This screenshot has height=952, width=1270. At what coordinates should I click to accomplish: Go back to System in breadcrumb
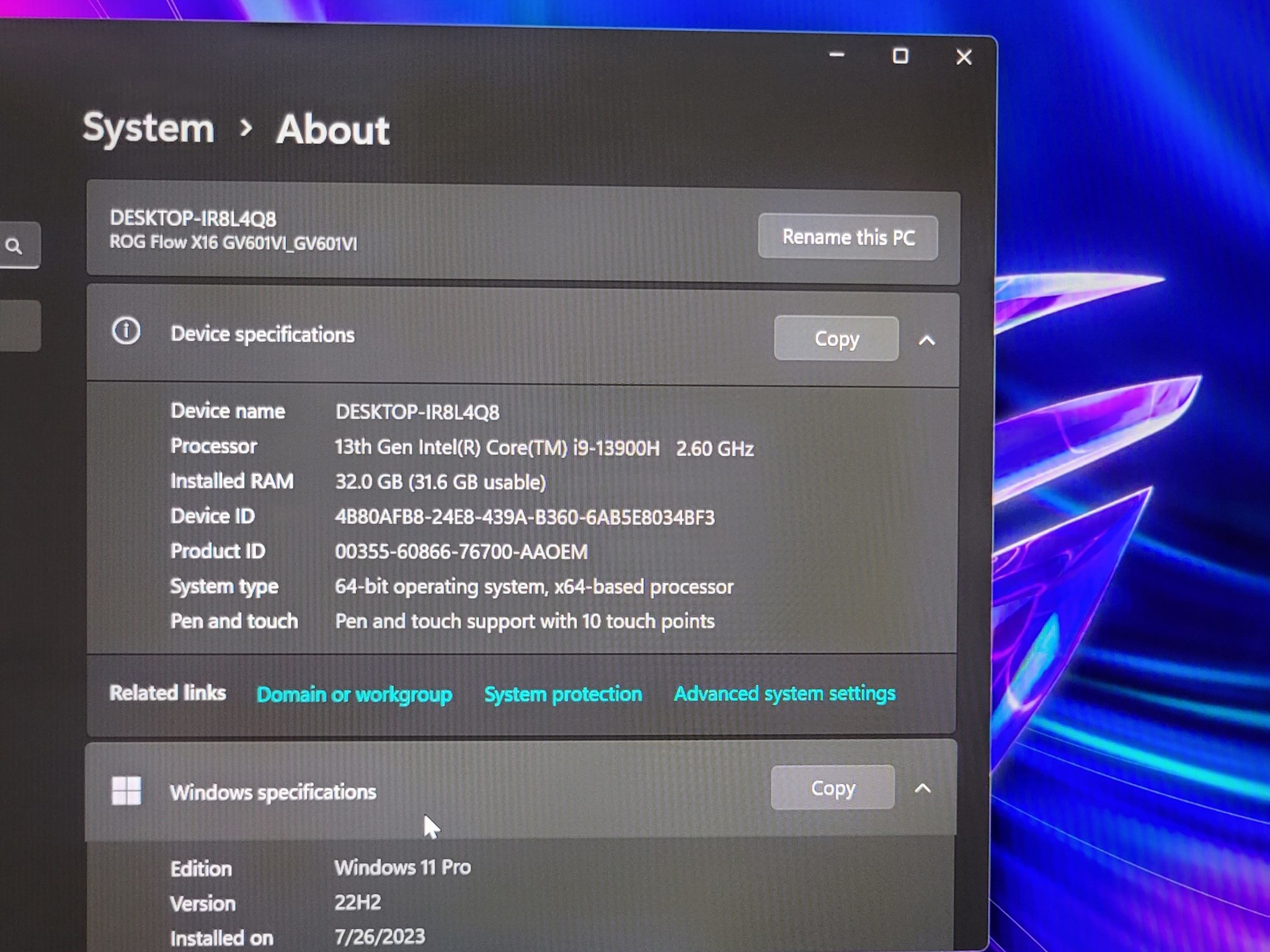[x=148, y=128]
